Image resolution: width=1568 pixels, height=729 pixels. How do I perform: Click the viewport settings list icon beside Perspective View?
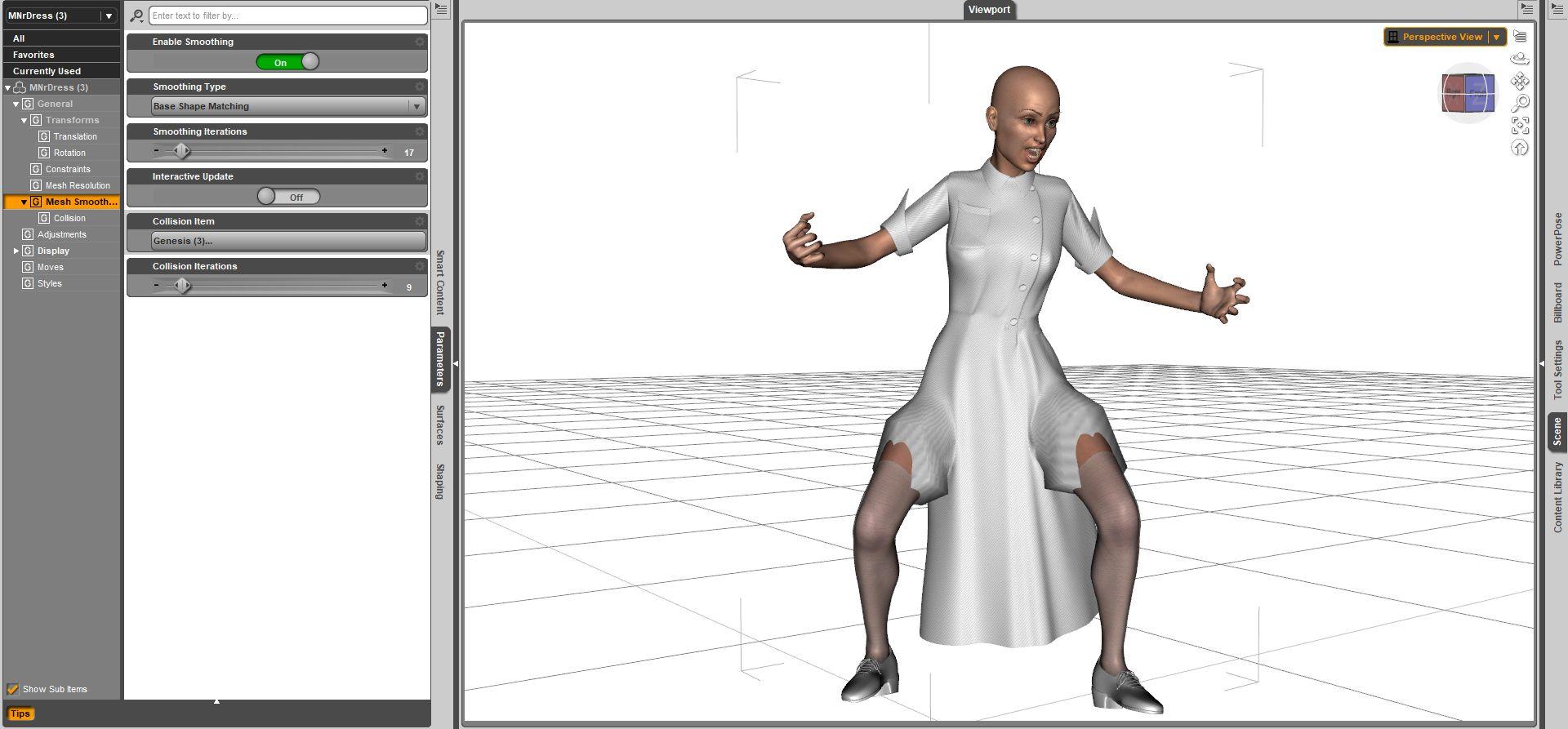coord(1520,37)
